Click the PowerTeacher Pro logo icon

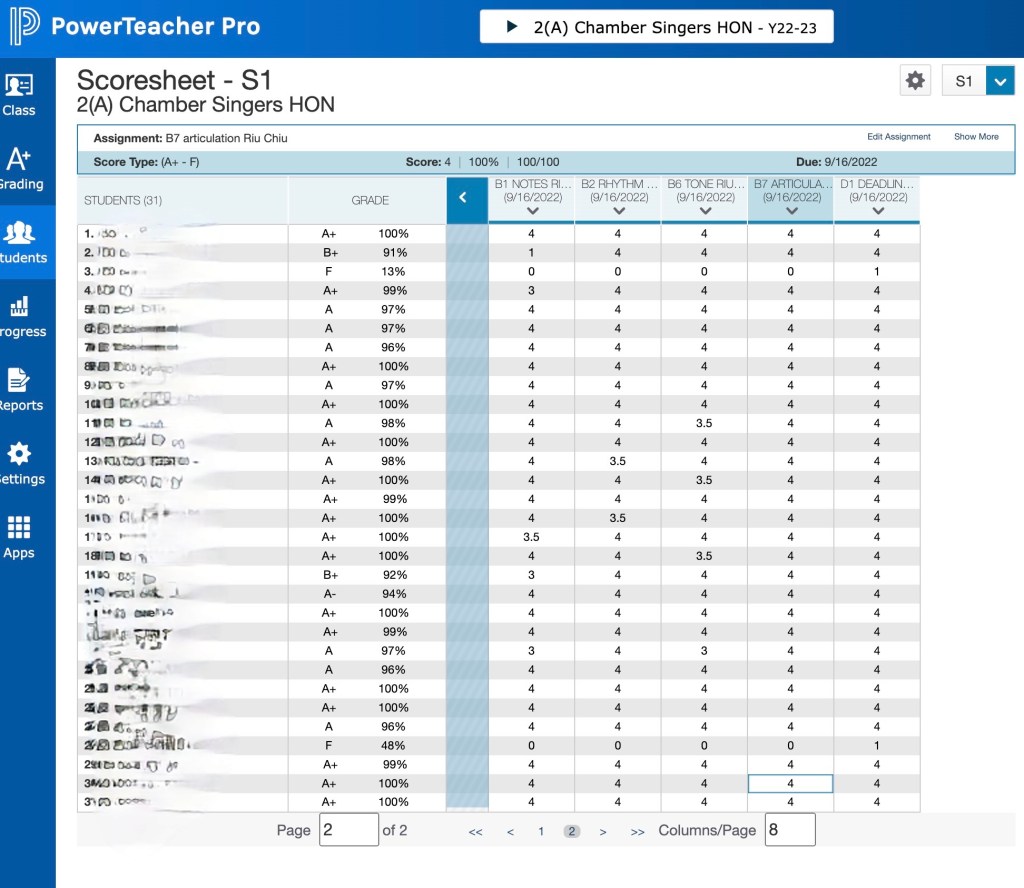point(24,27)
